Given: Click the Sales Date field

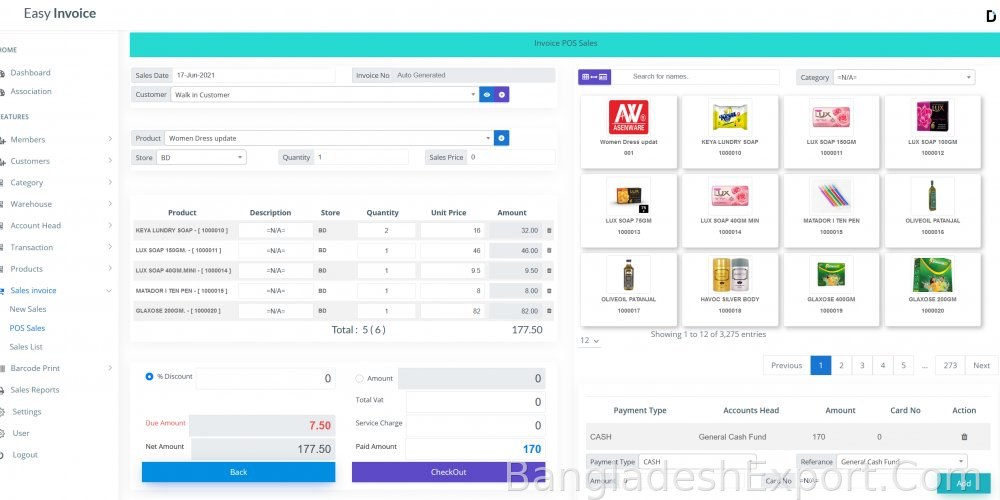Looking at the screenshot, I should (253, 75).
